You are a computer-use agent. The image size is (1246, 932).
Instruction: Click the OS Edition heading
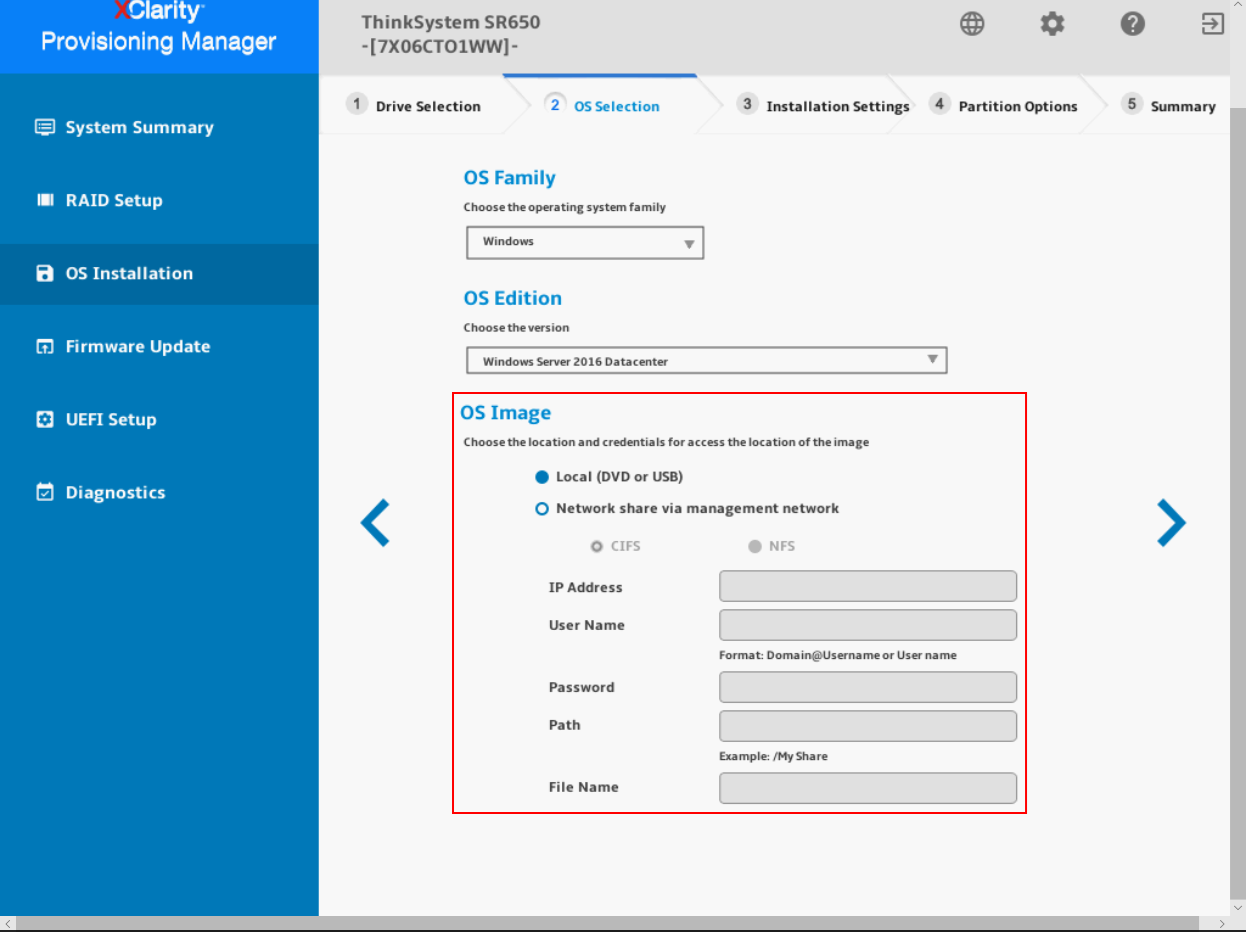coord(512,298)
